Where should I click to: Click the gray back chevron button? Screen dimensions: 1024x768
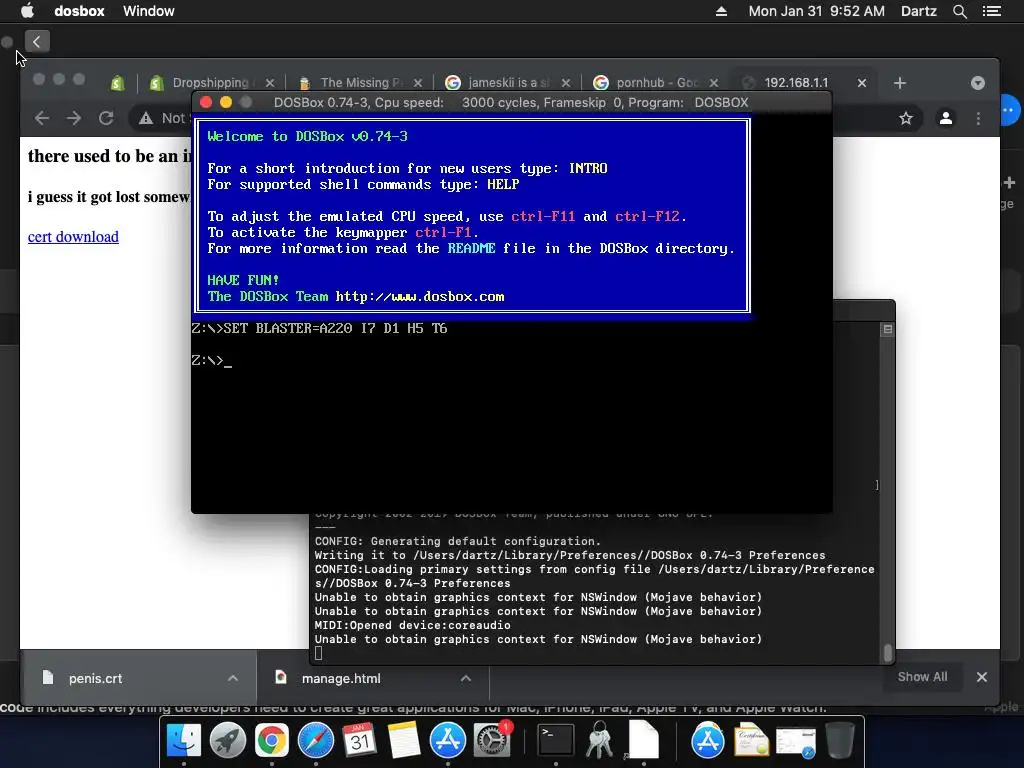click(37, 42)
